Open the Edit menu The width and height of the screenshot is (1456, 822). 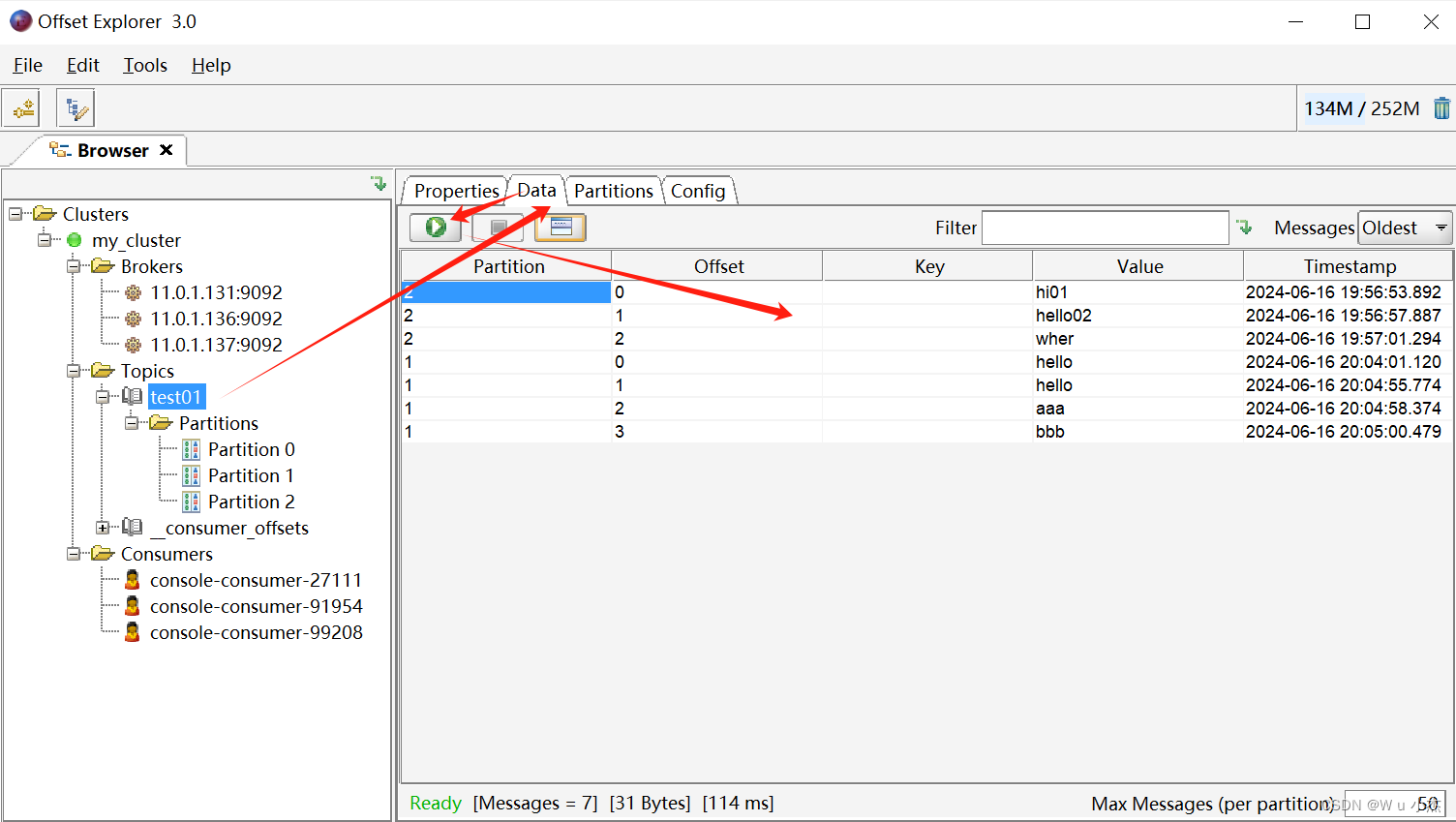83,65
